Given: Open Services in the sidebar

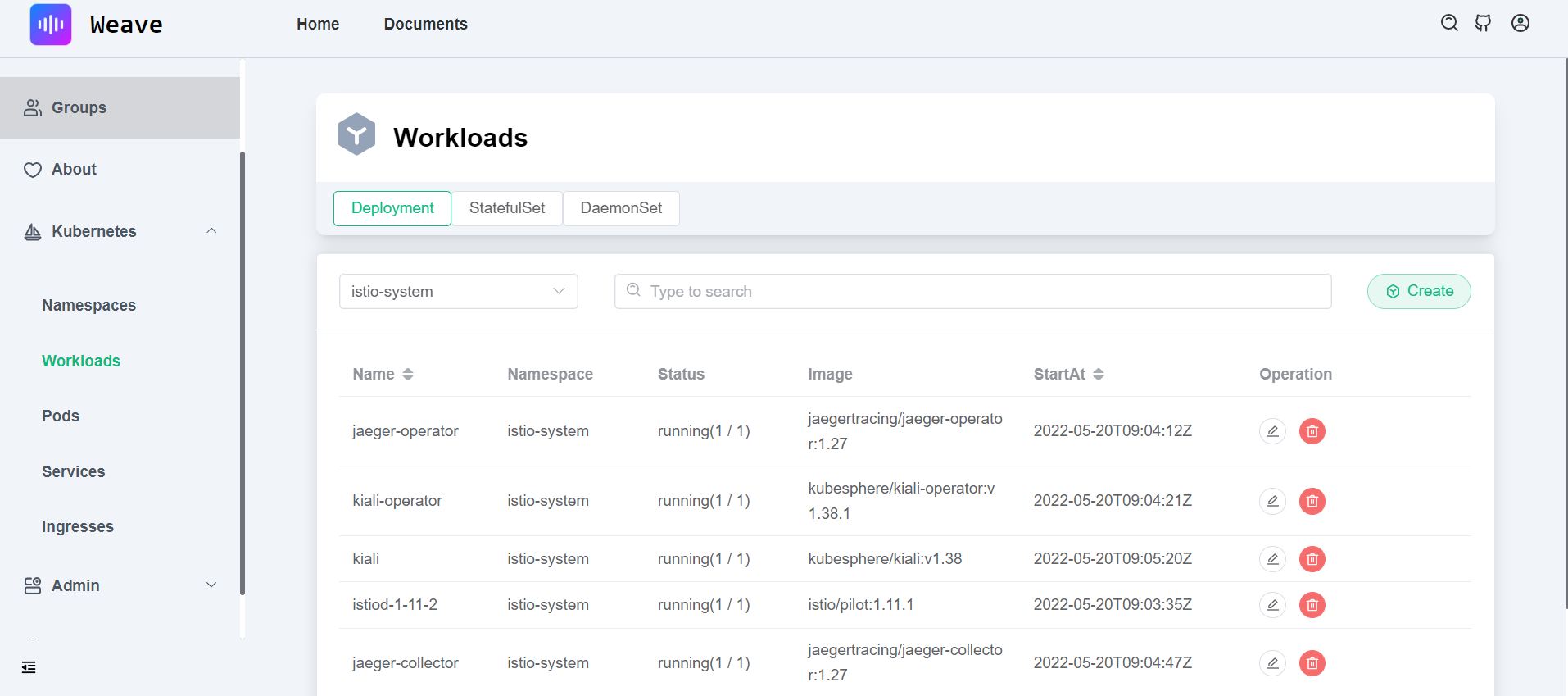Looking at the screenshot, I should 74,471.
